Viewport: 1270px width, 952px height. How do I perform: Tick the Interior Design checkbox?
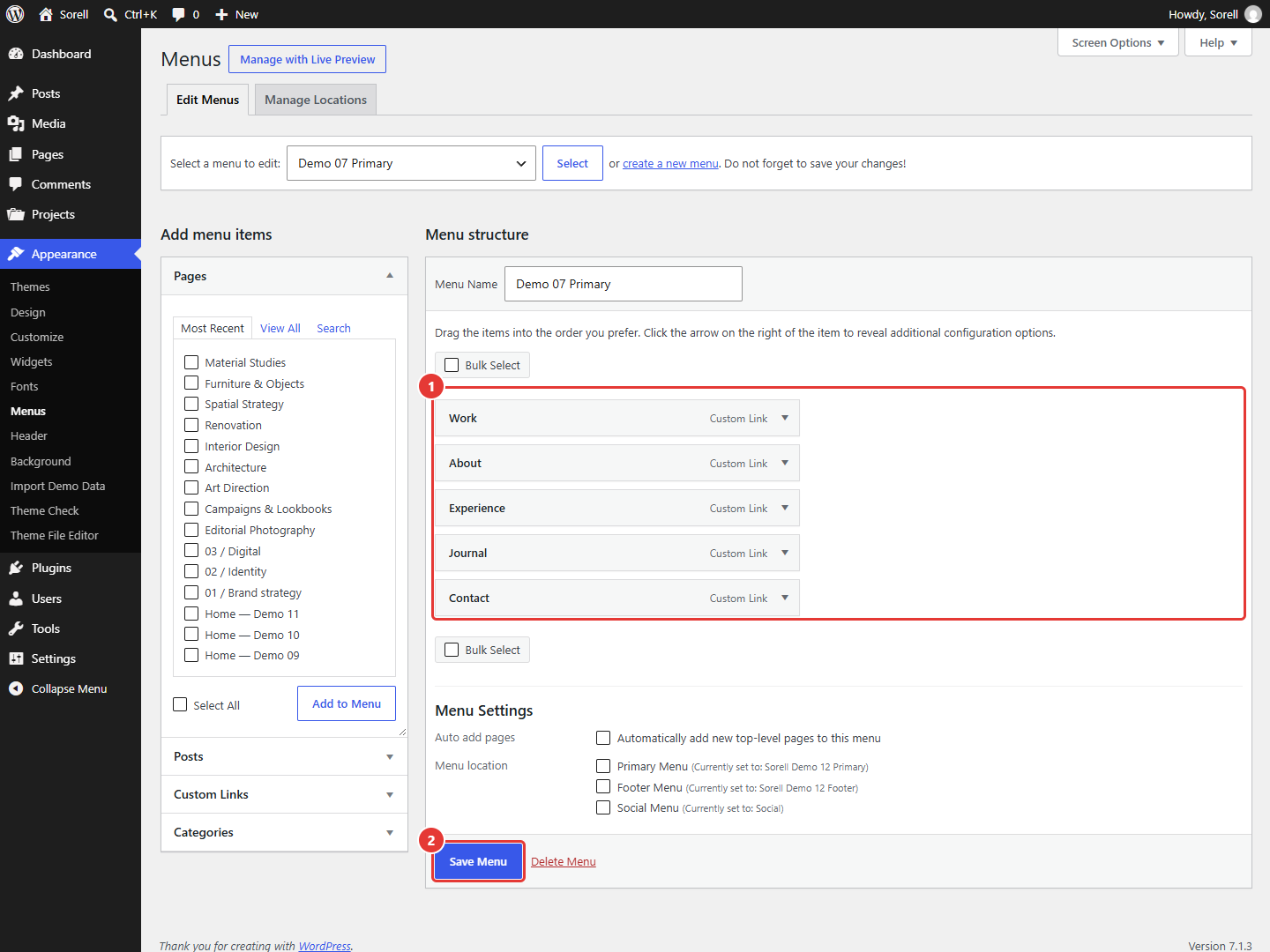(x=191, y=446)
